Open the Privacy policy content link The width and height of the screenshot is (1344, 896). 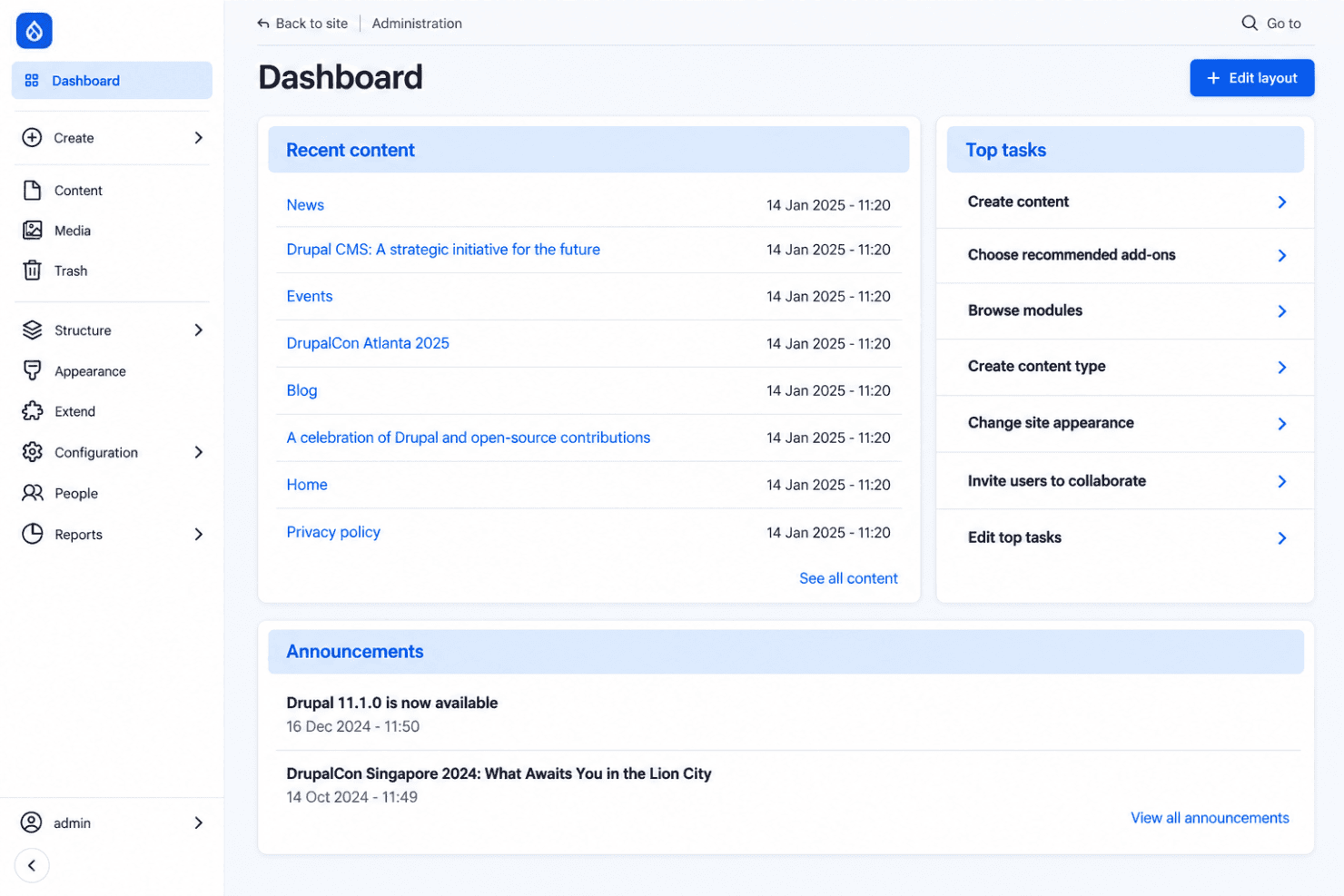click(x=333, y=532)
